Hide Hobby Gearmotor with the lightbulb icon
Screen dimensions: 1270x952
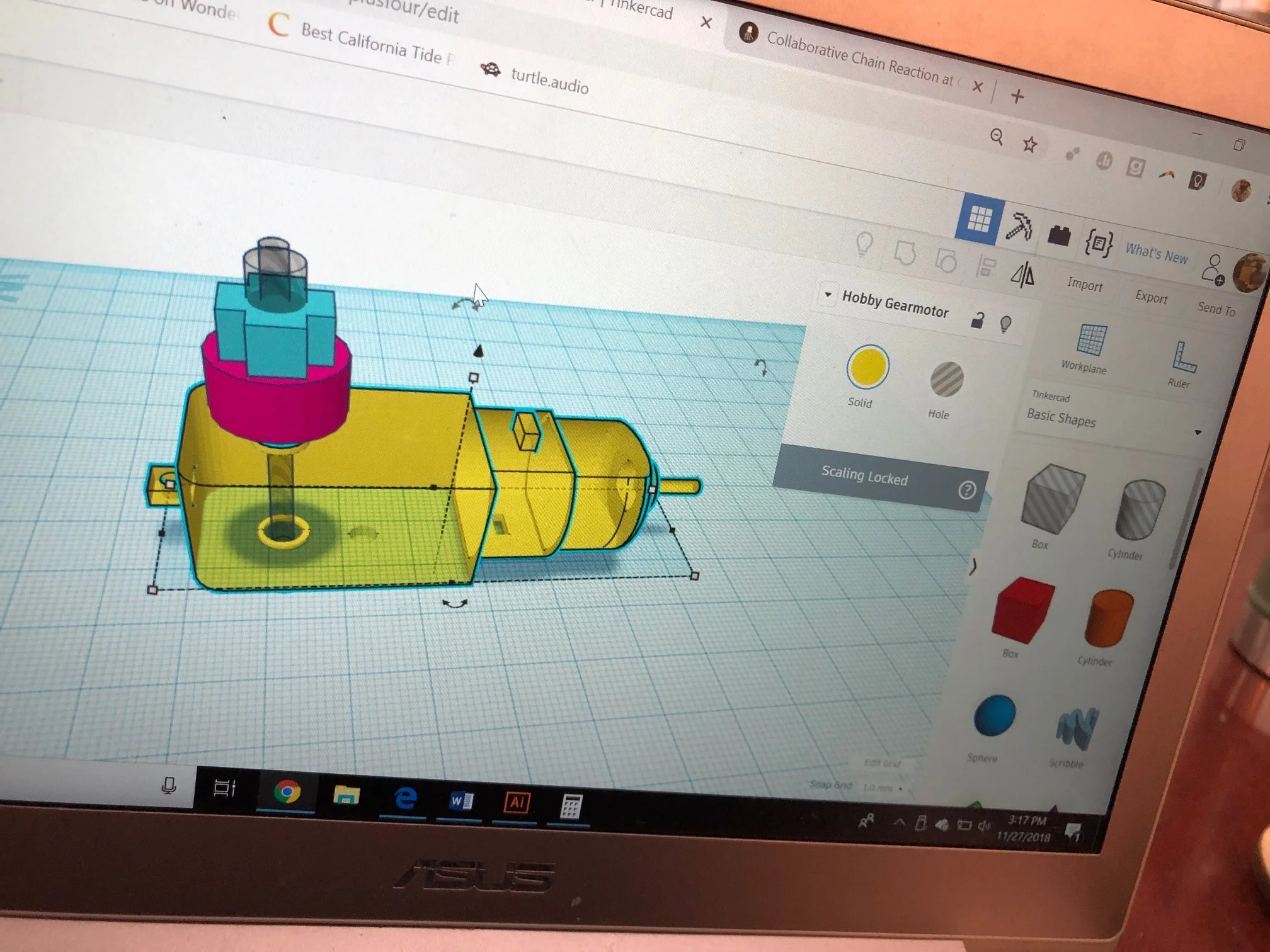1006,324
